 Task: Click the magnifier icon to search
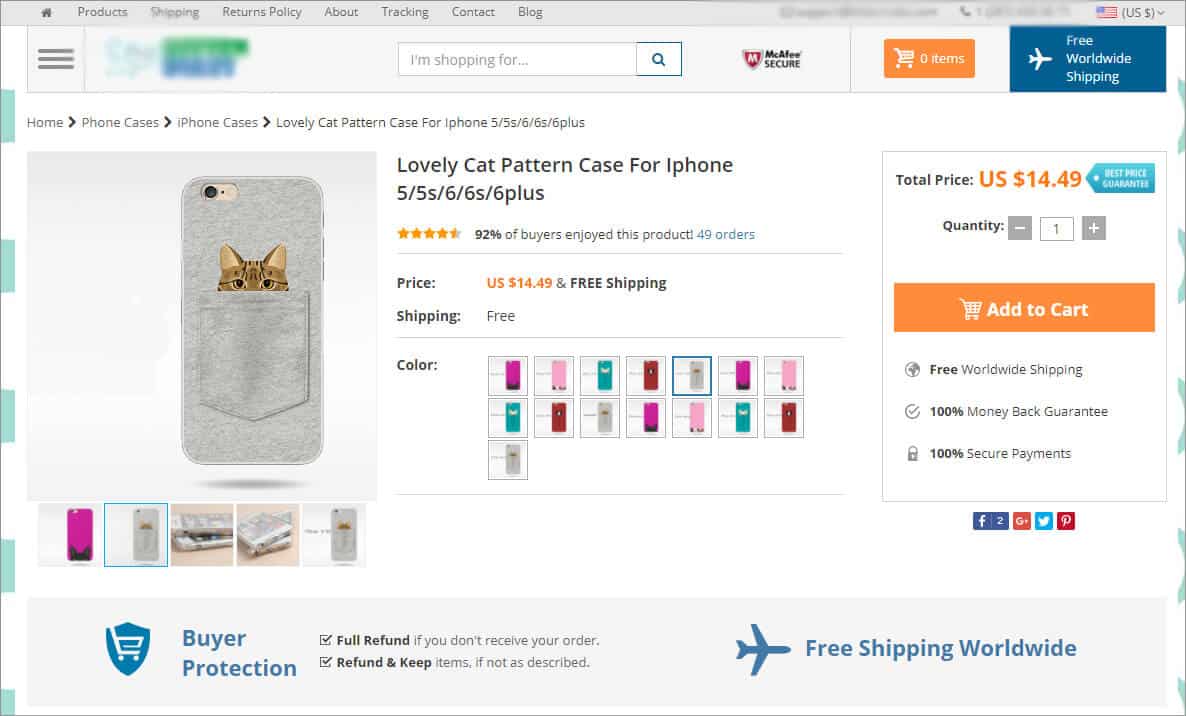tap(659, 59)
